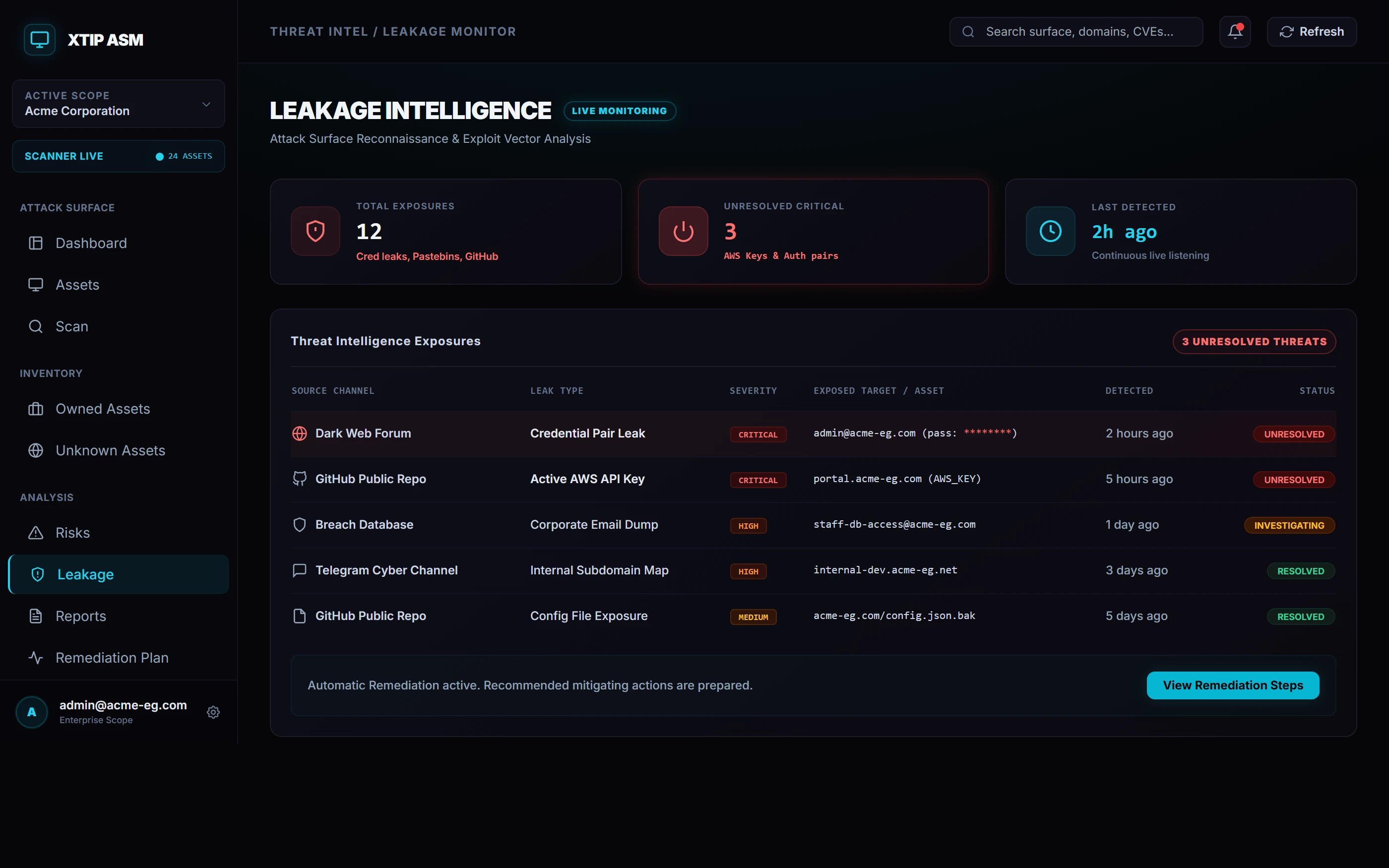Click the INVESTIGATING status badge
This screenshot has width=1389, height=868.
click(1289, 525)
